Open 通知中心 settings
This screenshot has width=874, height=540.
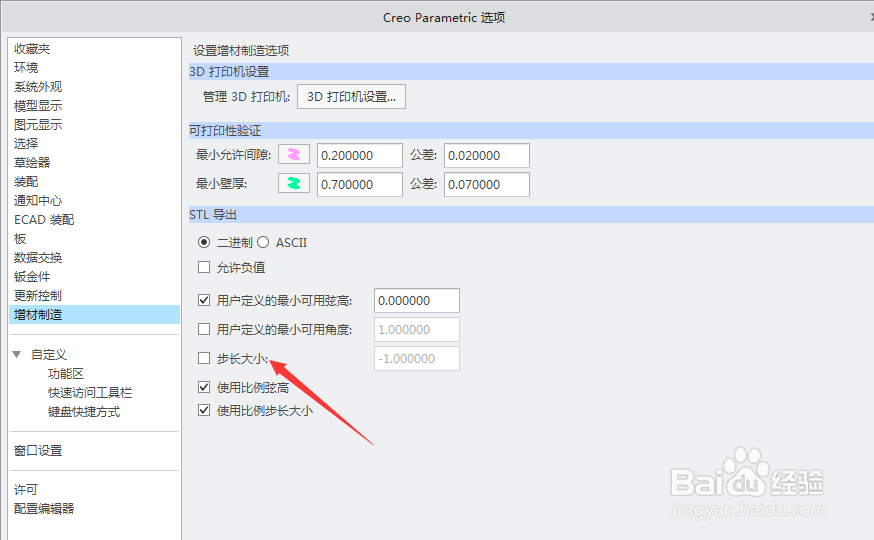coord(38,201)
